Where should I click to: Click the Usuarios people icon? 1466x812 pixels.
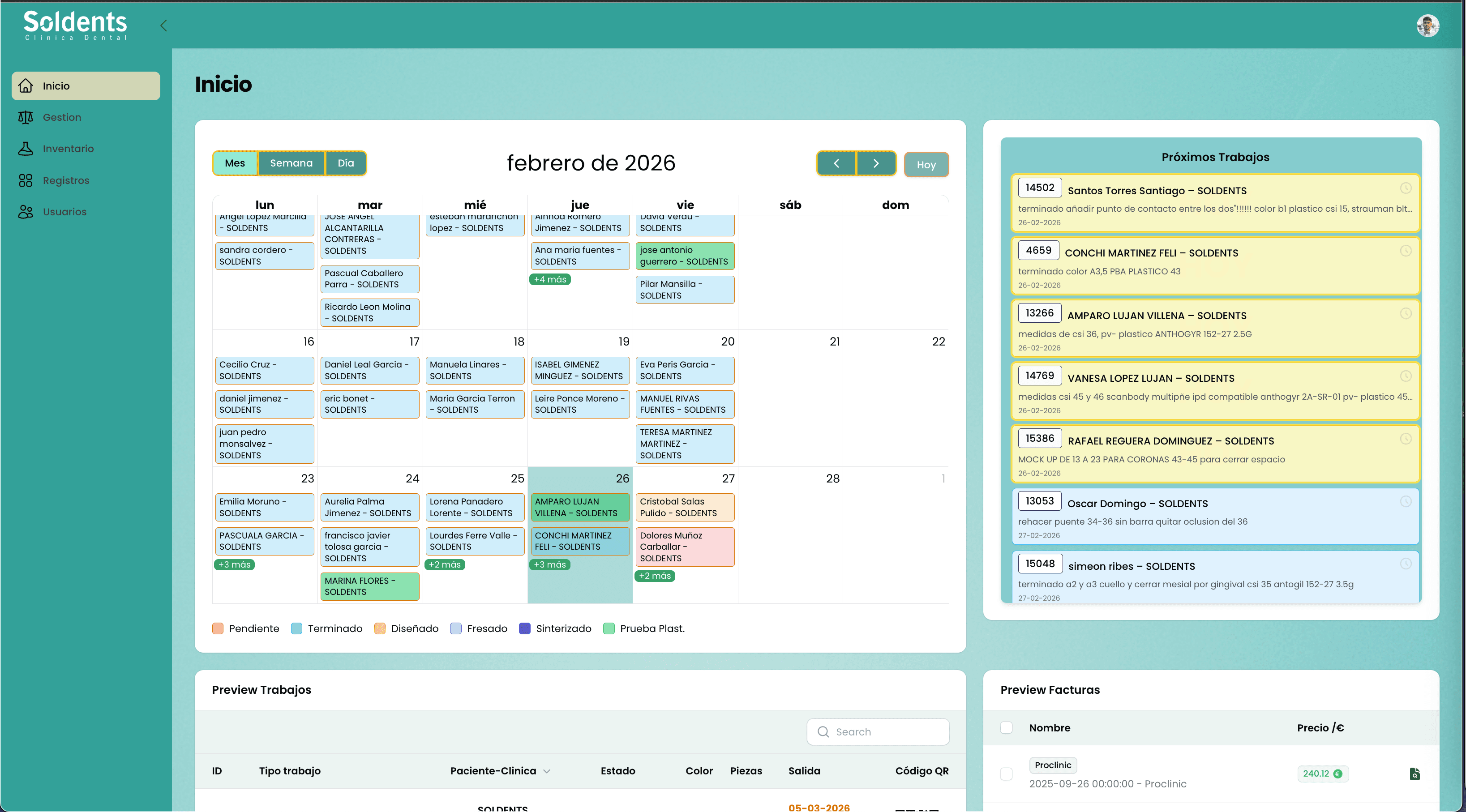26,212
